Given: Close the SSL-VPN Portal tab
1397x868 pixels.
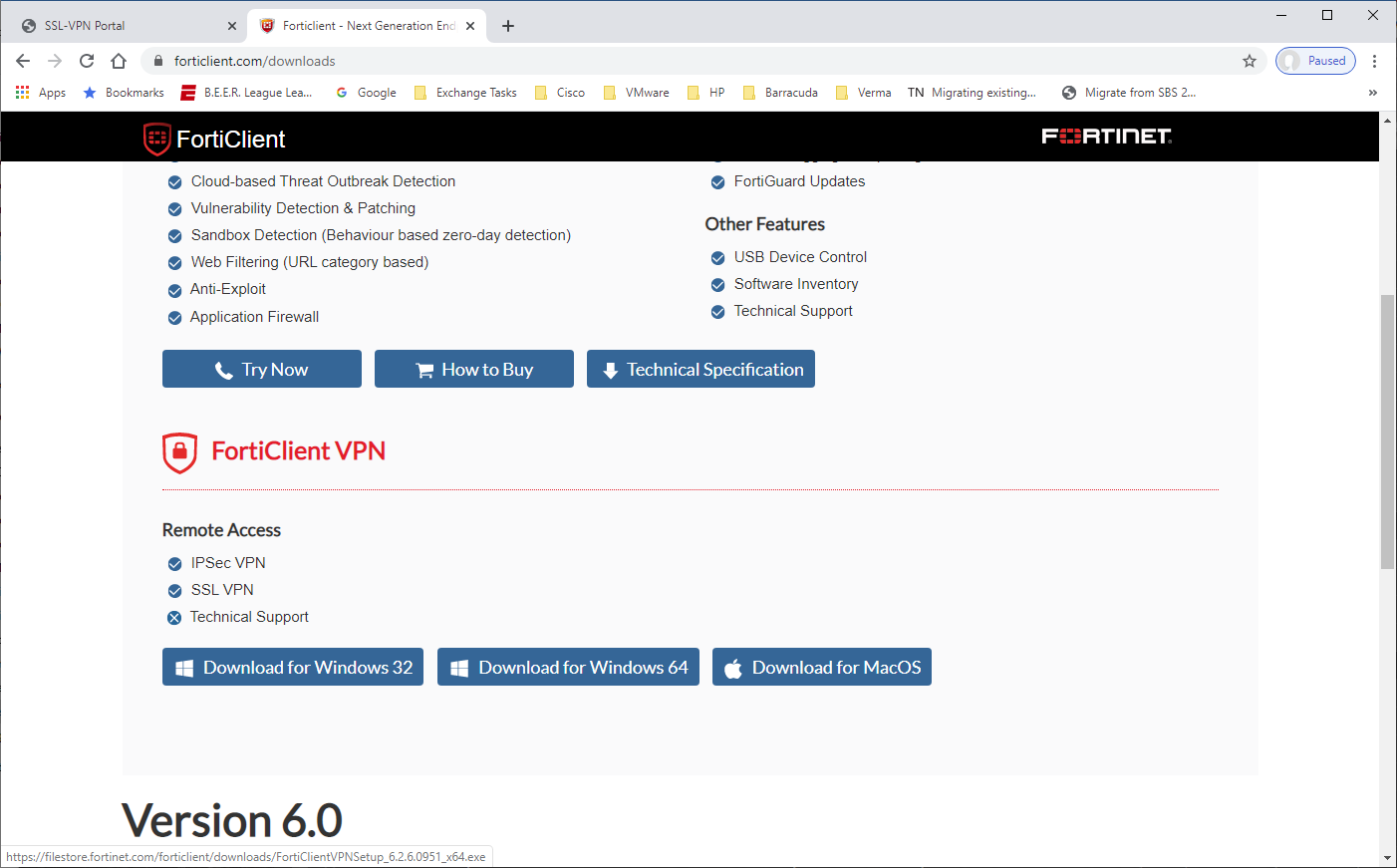Looking at the screenshot, I should tap(232, 26).
